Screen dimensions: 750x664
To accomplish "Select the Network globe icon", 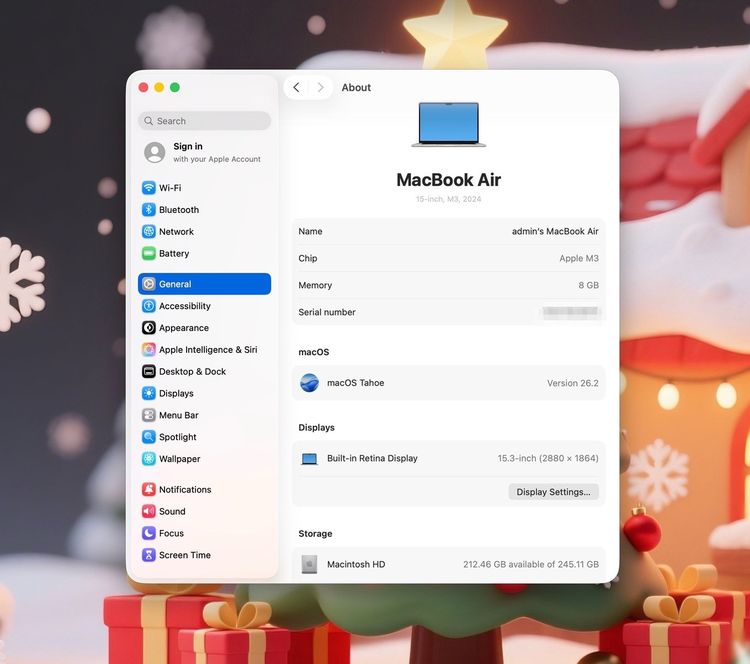I will [x=149, y=232].
